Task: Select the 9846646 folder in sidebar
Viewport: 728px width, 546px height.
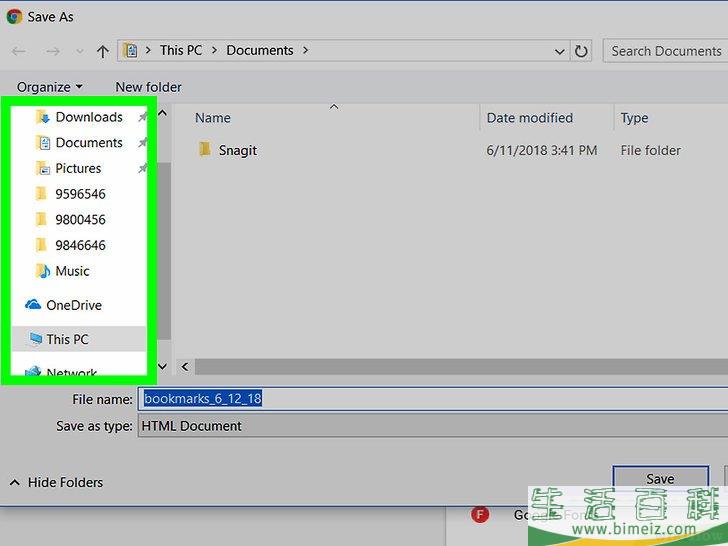Action: click(80, 245)
